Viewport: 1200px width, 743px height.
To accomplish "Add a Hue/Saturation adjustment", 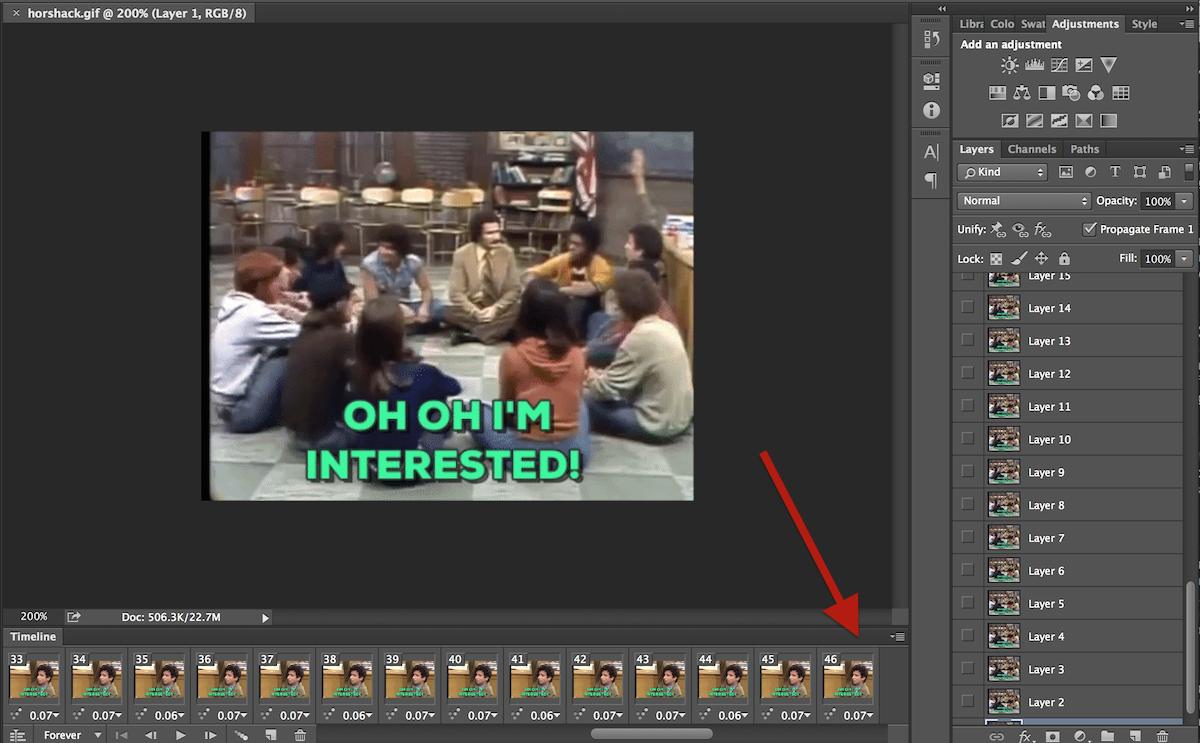I will click(x=998, y=92).
